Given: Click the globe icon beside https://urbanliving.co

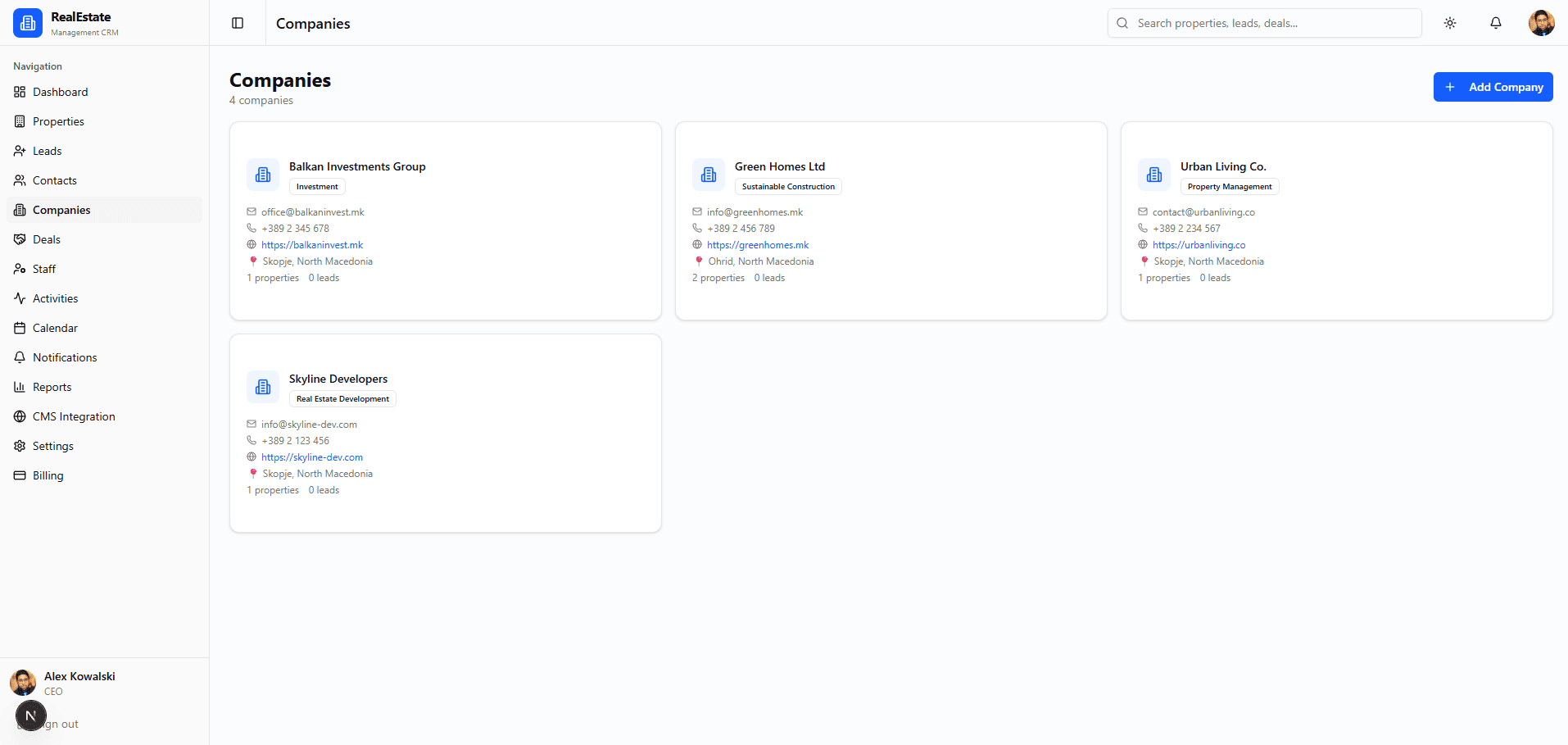Looking at the screenshot, I should tap(1143, 244).
